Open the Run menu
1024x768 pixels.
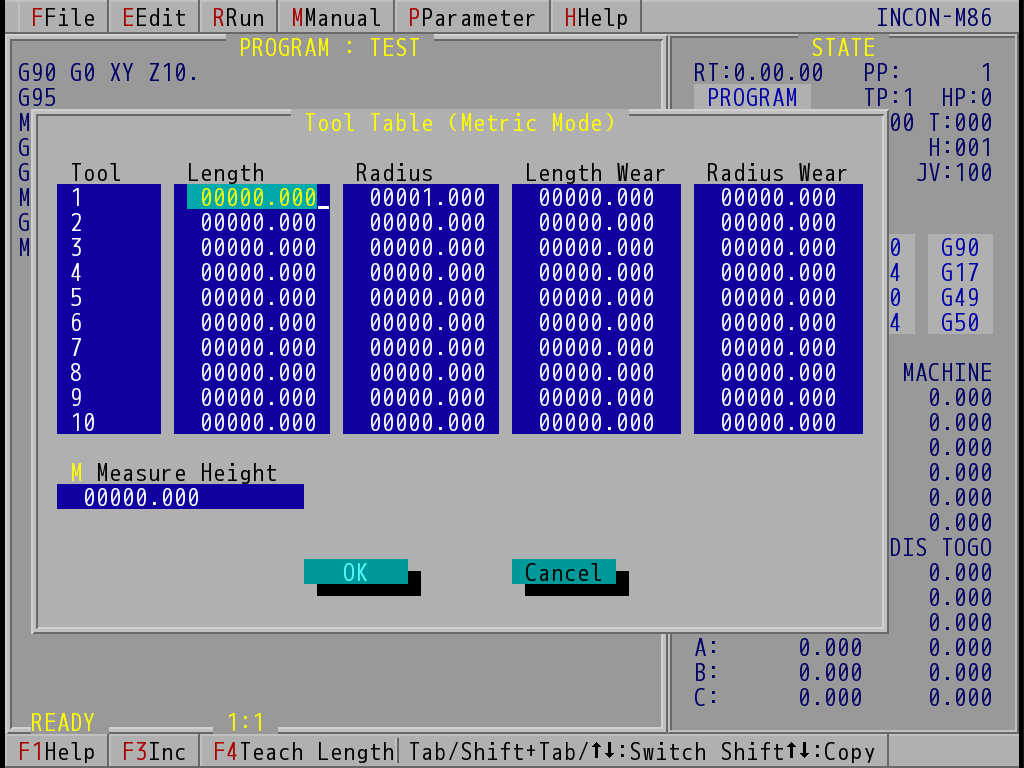(238, 18)
